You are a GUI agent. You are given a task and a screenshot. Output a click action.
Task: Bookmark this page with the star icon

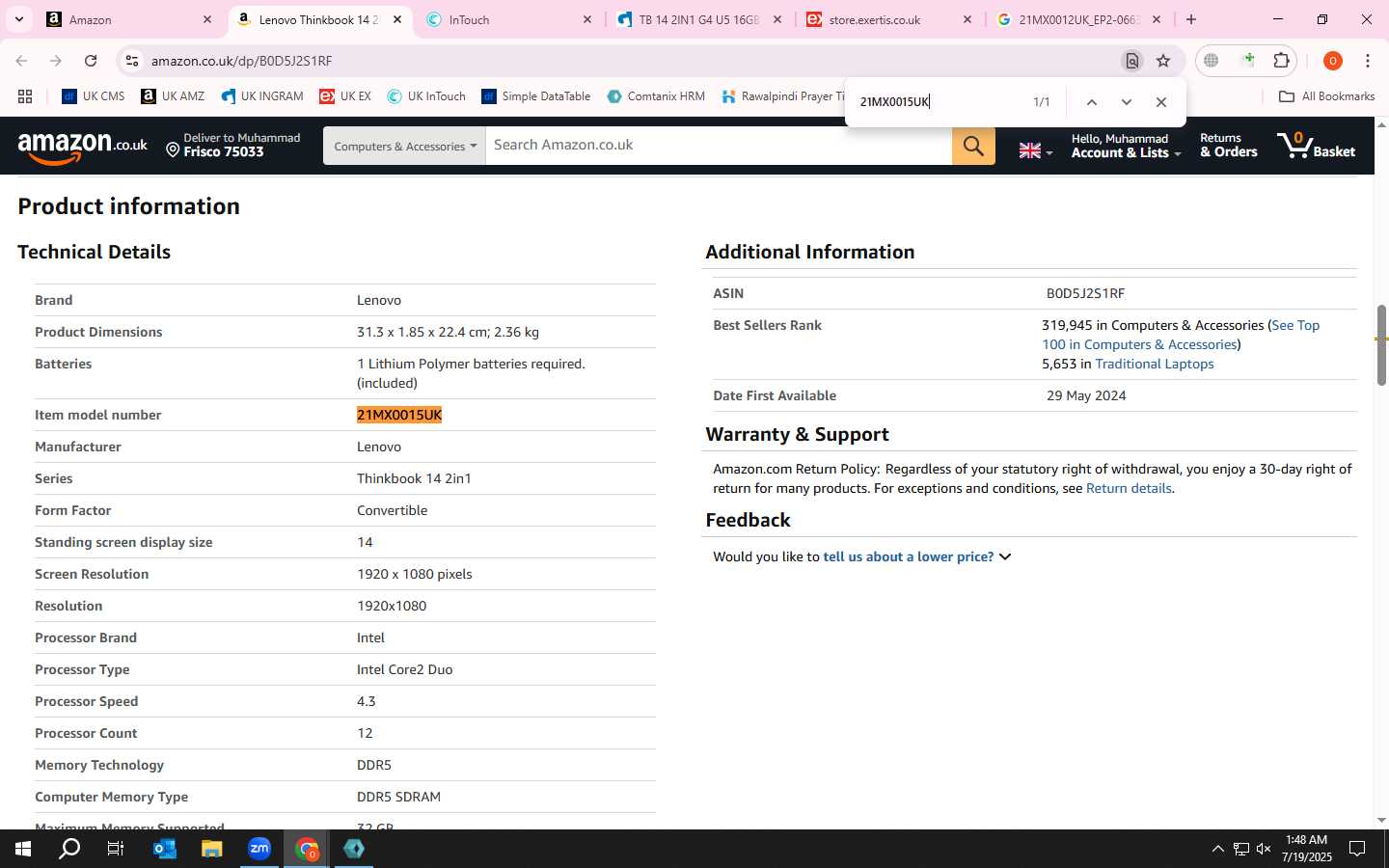tap(1163, 61)
